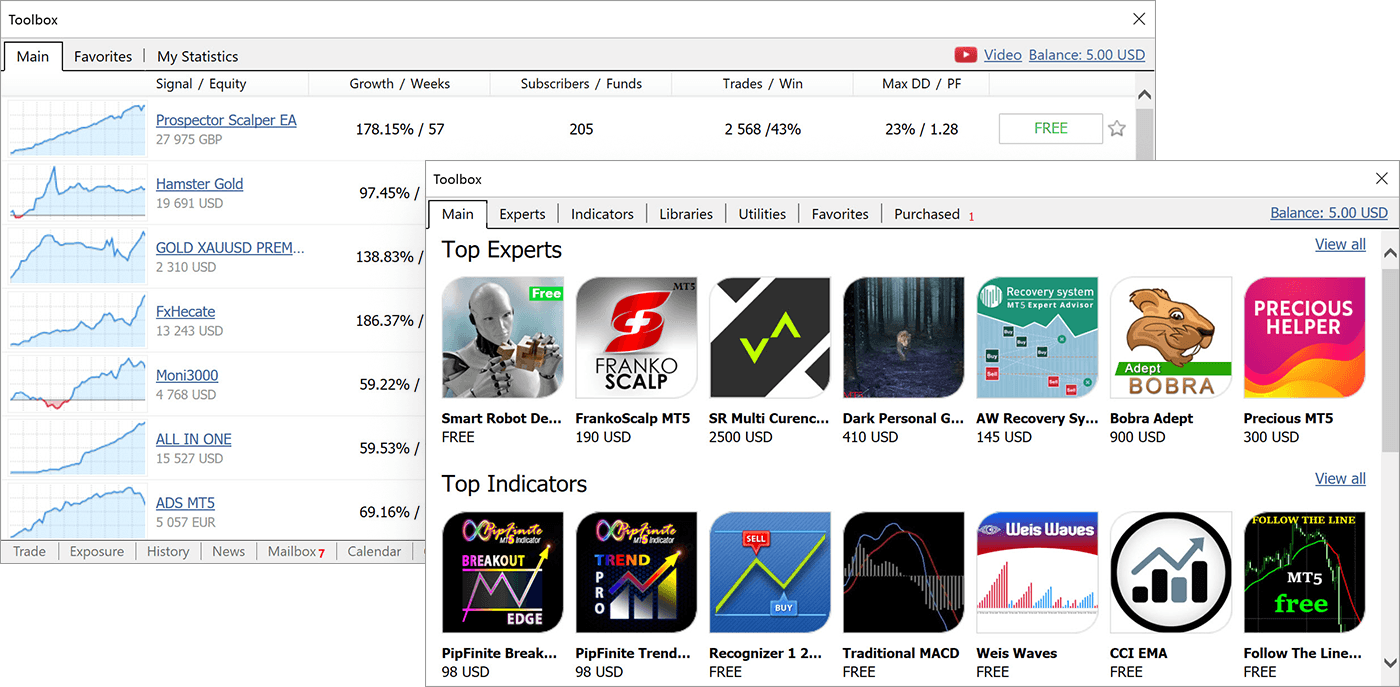1400x687 pixels.
Task: Open the PipFinite Breakout Edge icon
Action: 503,573
